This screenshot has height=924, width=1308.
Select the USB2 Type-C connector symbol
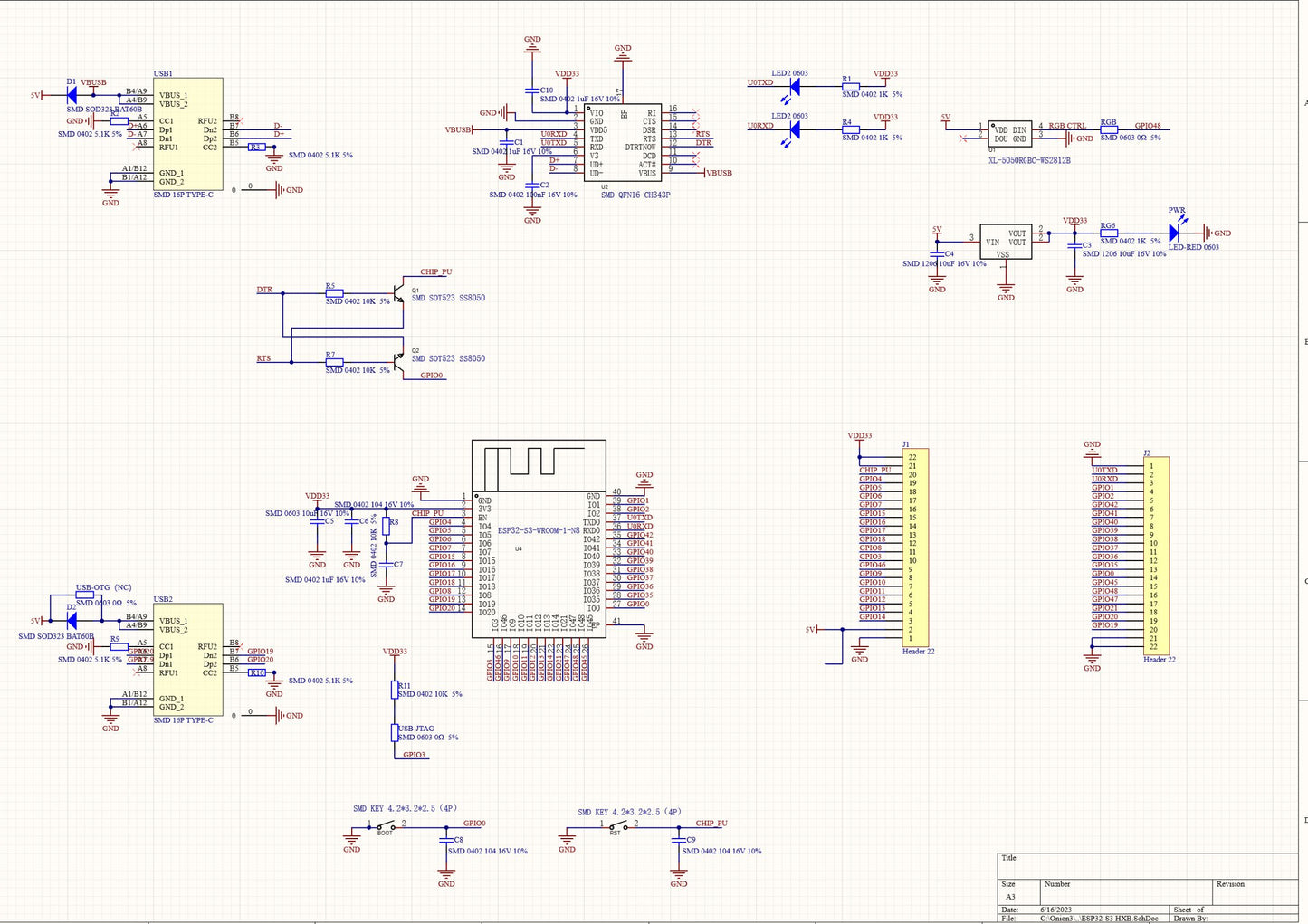coord(187,661)
